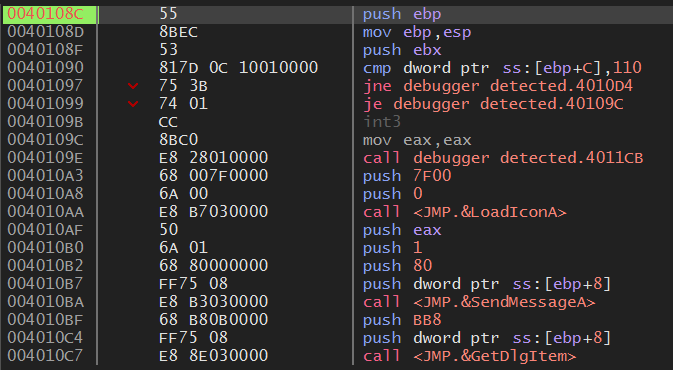Select address 004010B2
673x370 pixels.
pyautogui.click(x=45, y=266)
